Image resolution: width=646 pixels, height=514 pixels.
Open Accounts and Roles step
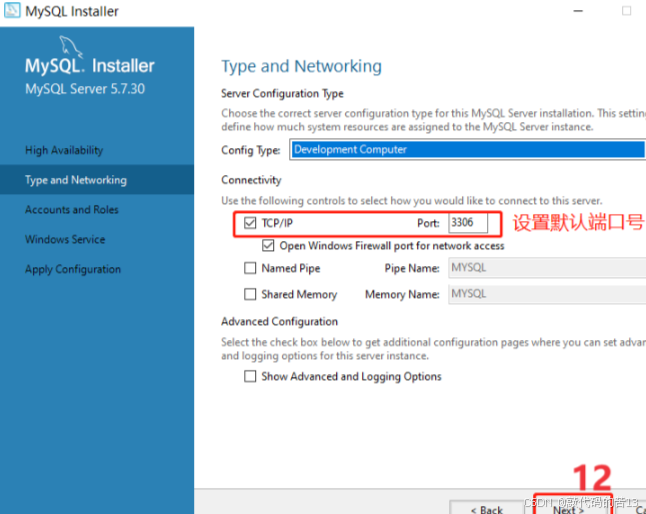tap(97, 210)
